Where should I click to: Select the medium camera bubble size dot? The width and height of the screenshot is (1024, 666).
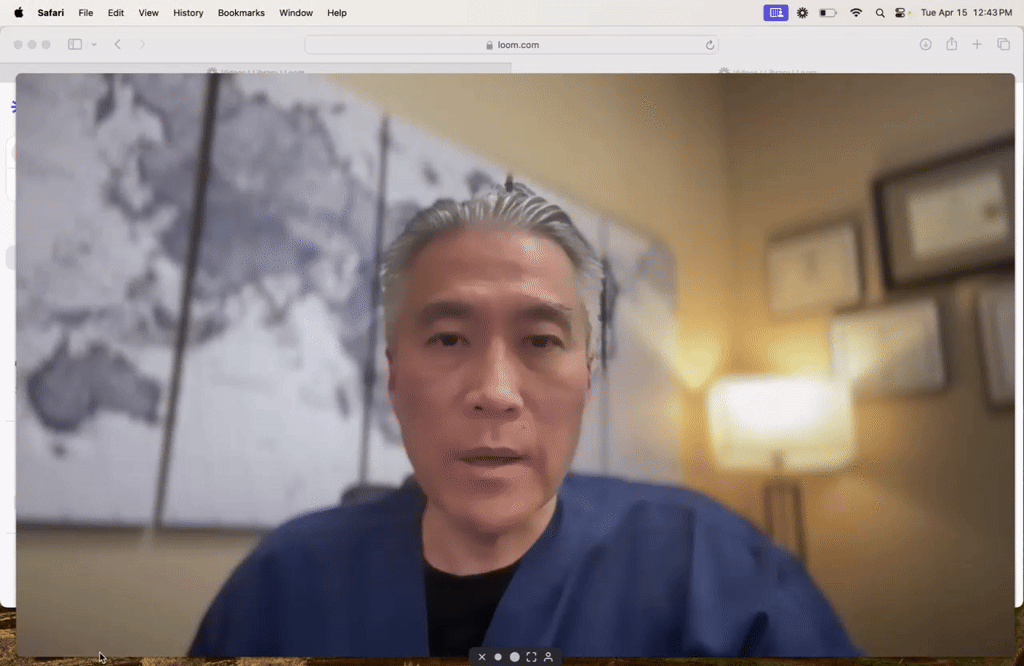(515, 657)
